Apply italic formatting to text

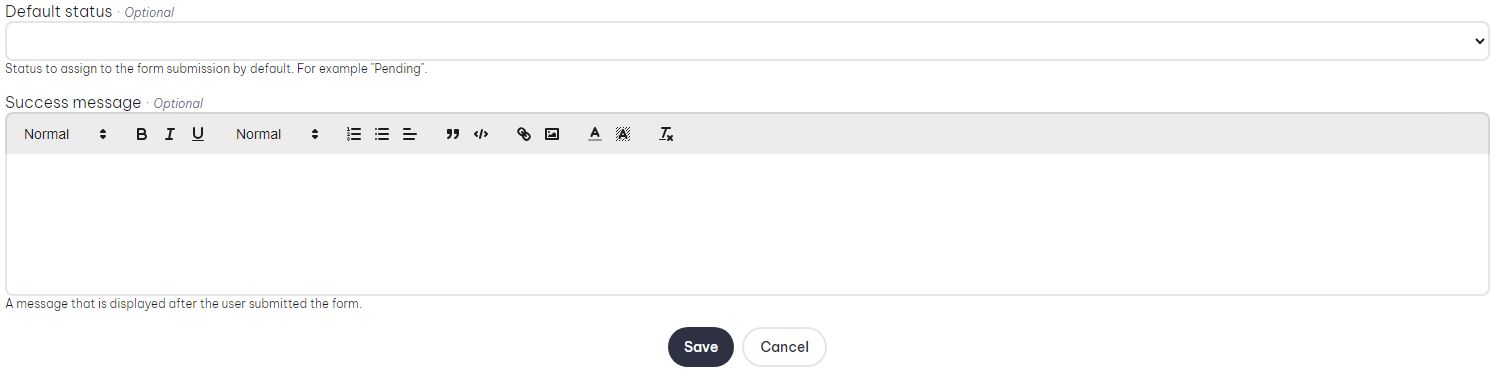tap(170, 134)
